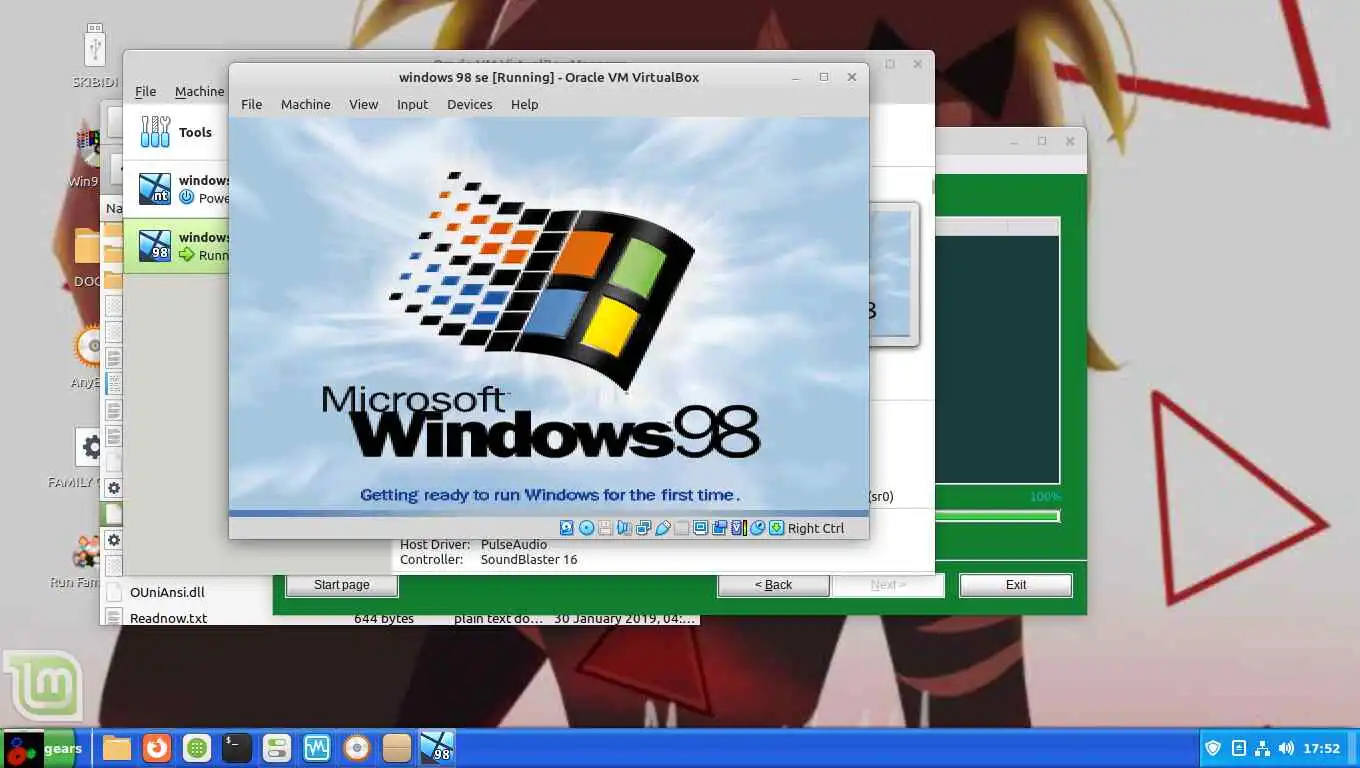Click the Exit button
1360x768 pixels.
[x=1016, y=585]
